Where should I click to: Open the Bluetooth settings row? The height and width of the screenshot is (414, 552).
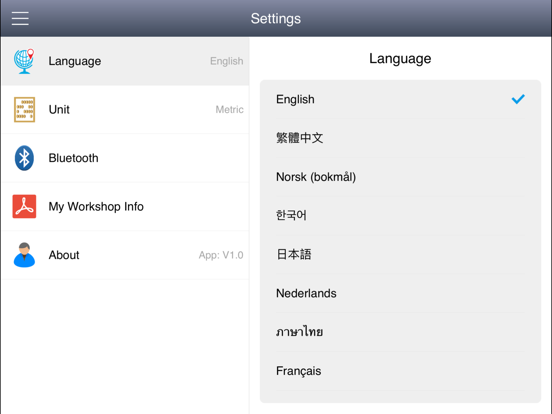pos(125,158)
